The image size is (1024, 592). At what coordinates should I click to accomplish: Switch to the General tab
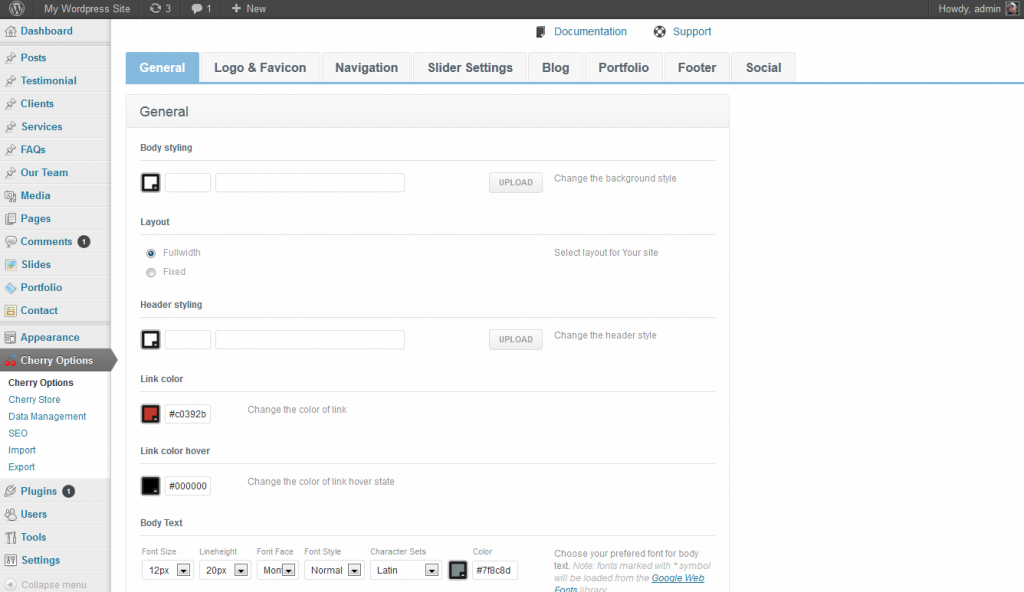click(x=162, y=67)
